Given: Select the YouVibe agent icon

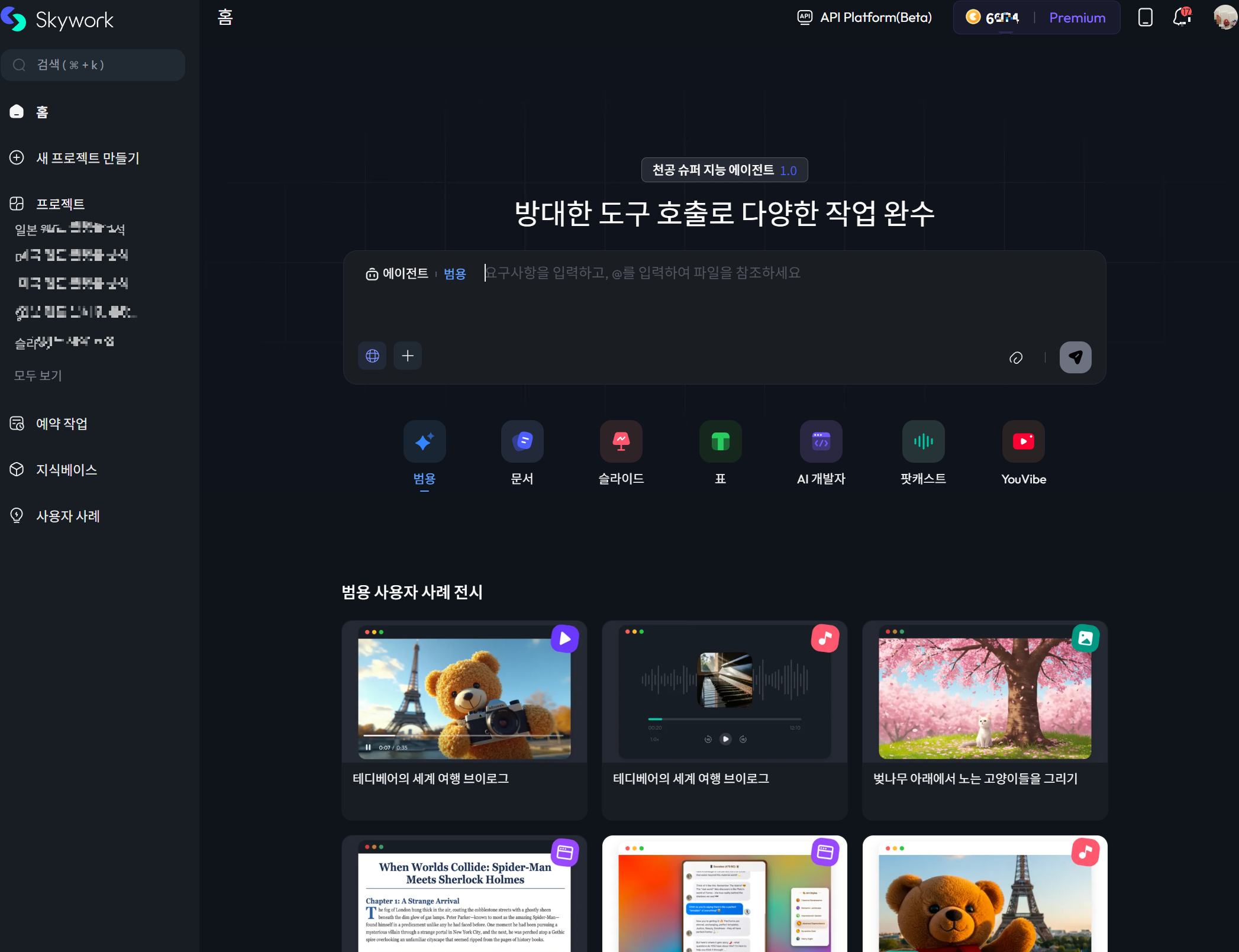Looking at the screenshot, I should click(1023, 441).
